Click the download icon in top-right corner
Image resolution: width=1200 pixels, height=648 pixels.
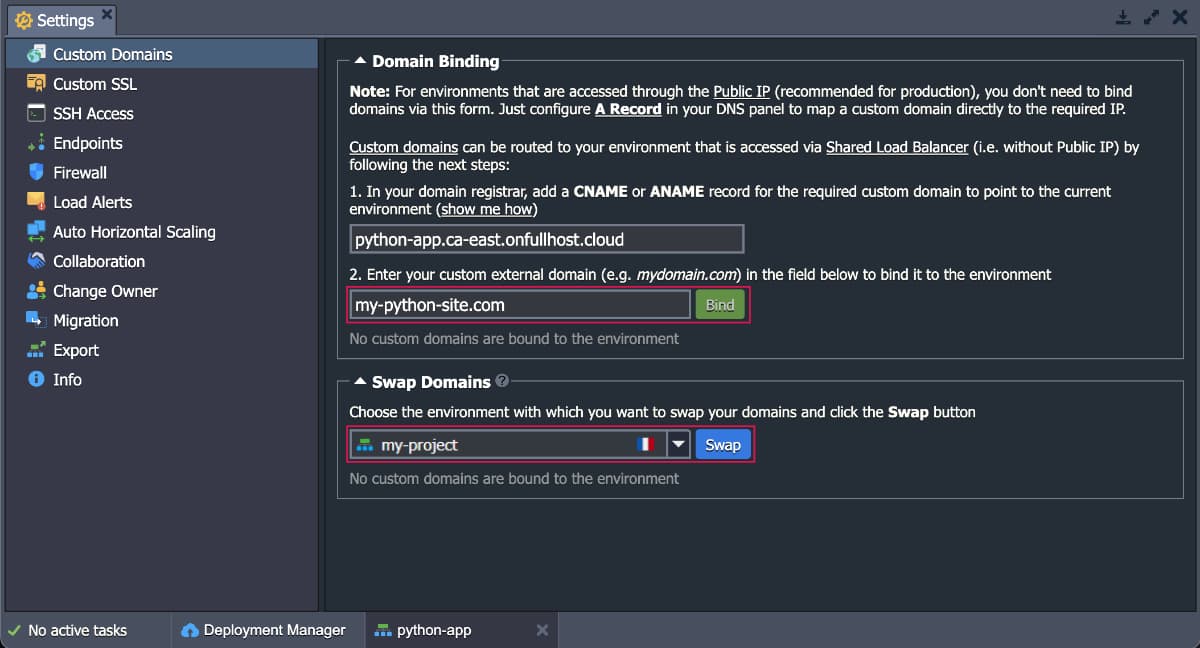1123,17
